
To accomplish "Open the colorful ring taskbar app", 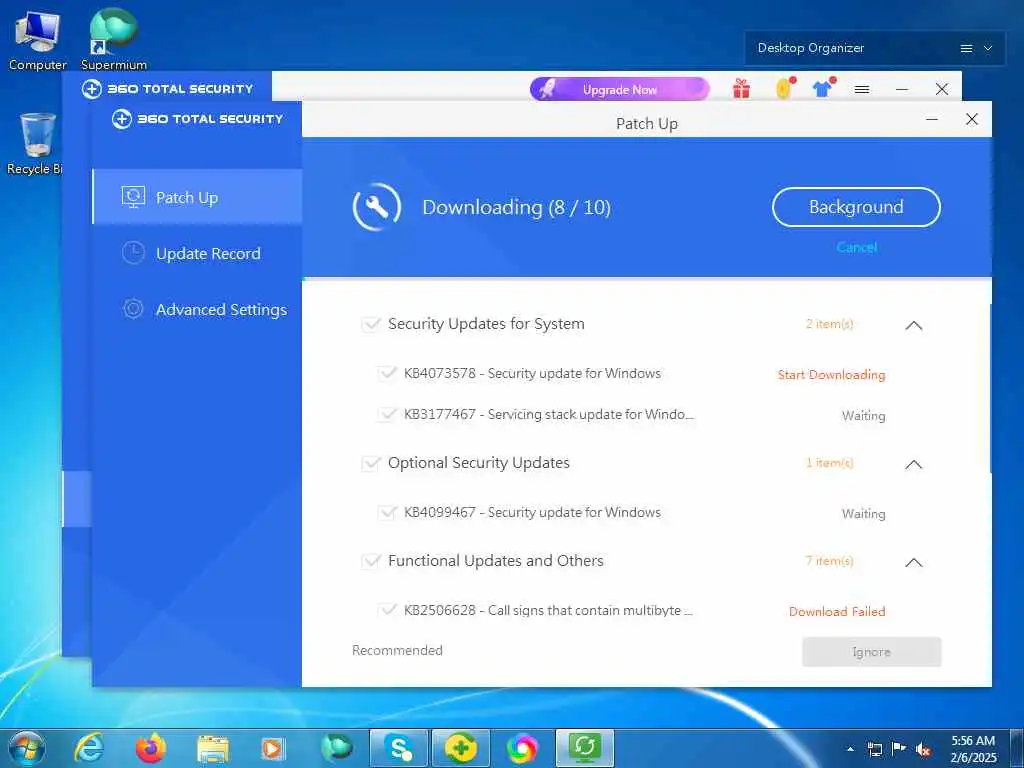I will pos(522,748).
